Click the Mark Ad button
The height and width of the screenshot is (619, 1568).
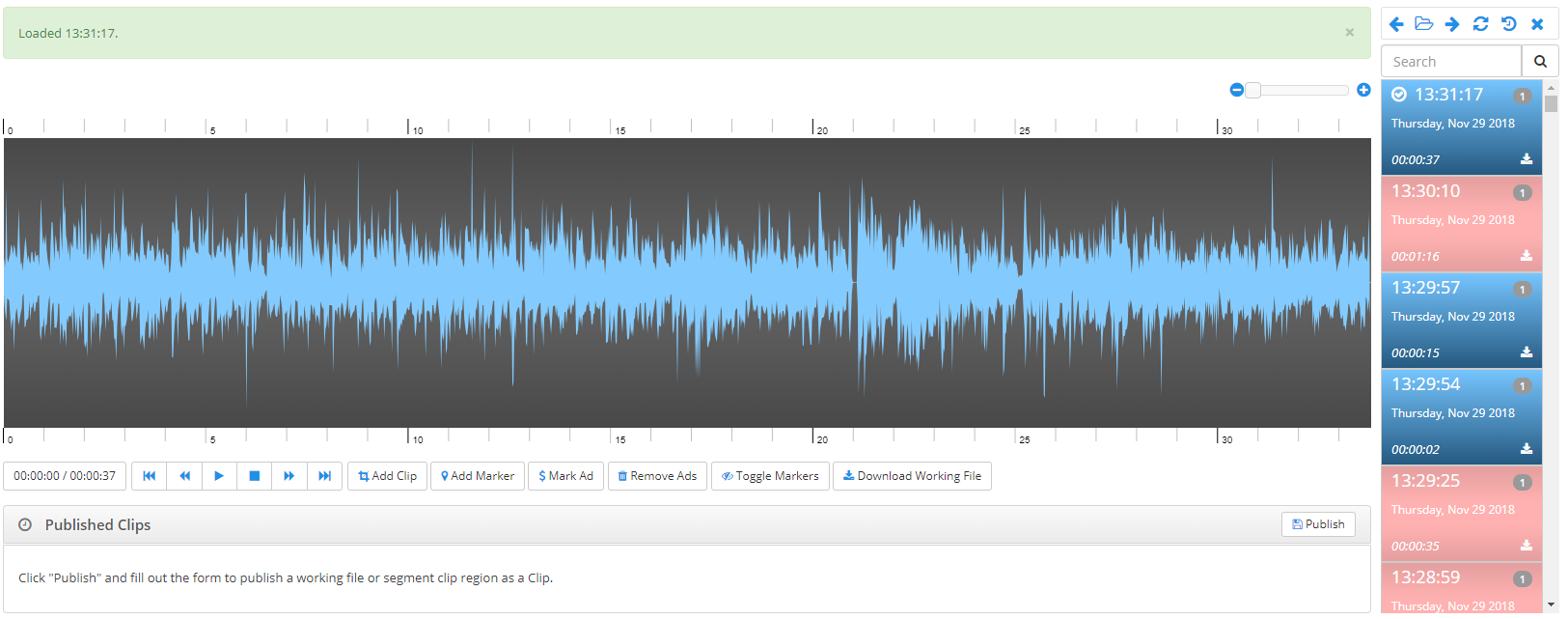[566, 476]
